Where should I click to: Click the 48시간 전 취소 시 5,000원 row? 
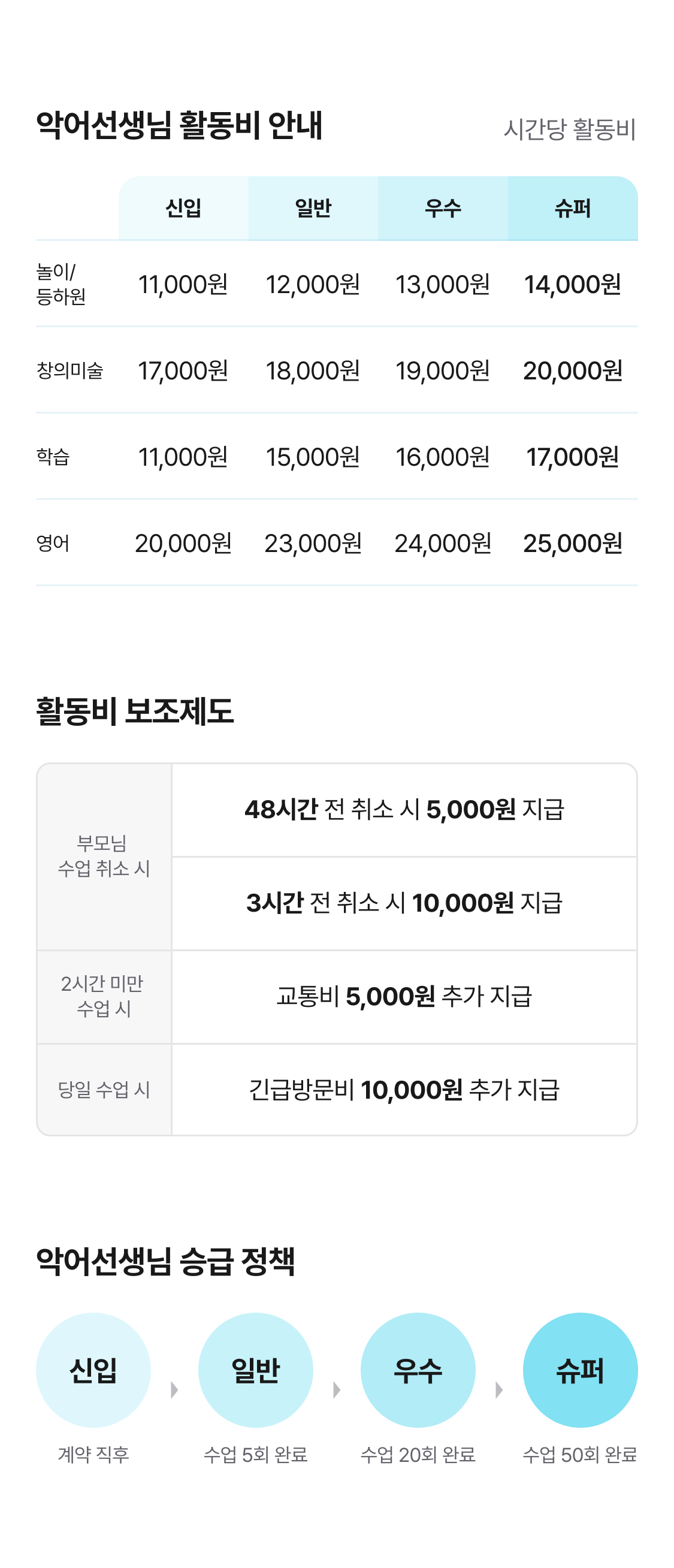404,810
